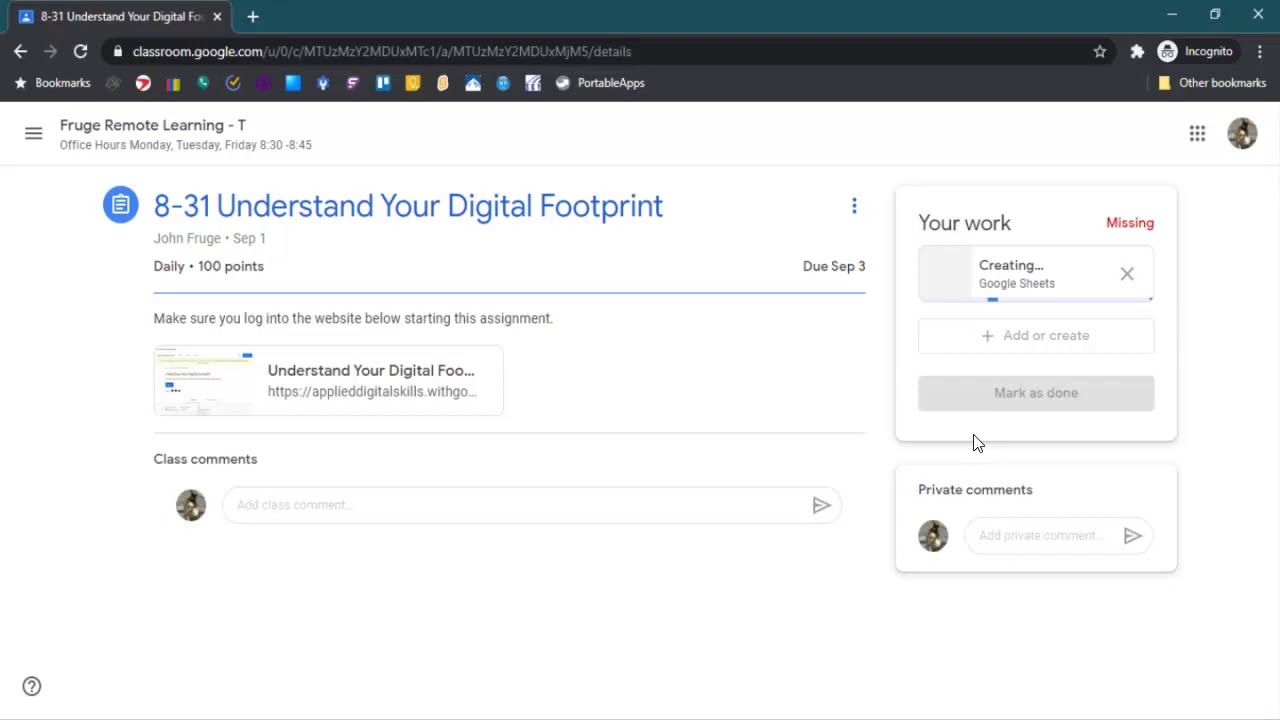This screenshot has height=720, width=1280.
Task: Click the Due Sep 3 text
Action: [834, 266]
